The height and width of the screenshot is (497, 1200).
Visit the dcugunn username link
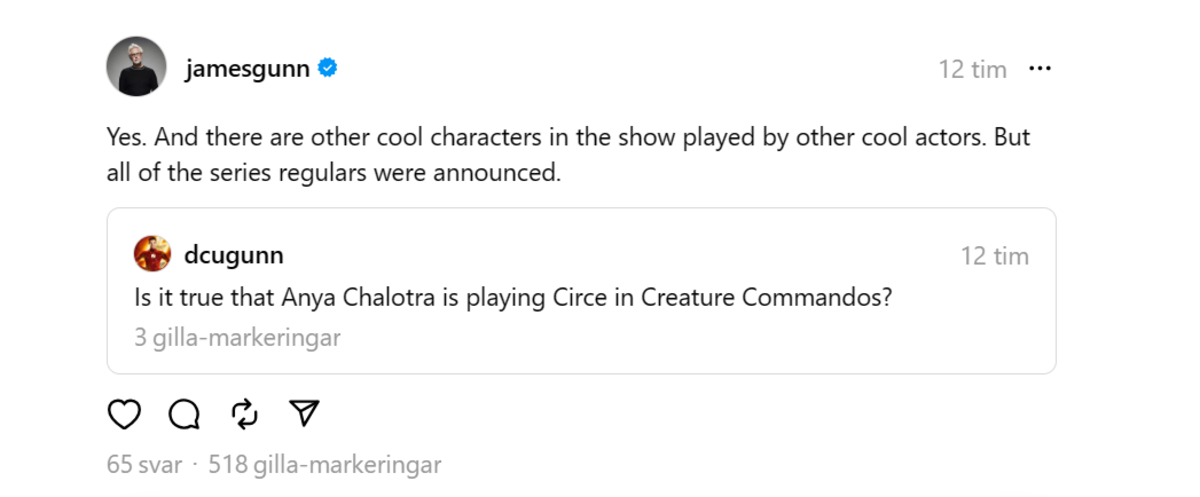pos(233,255)
